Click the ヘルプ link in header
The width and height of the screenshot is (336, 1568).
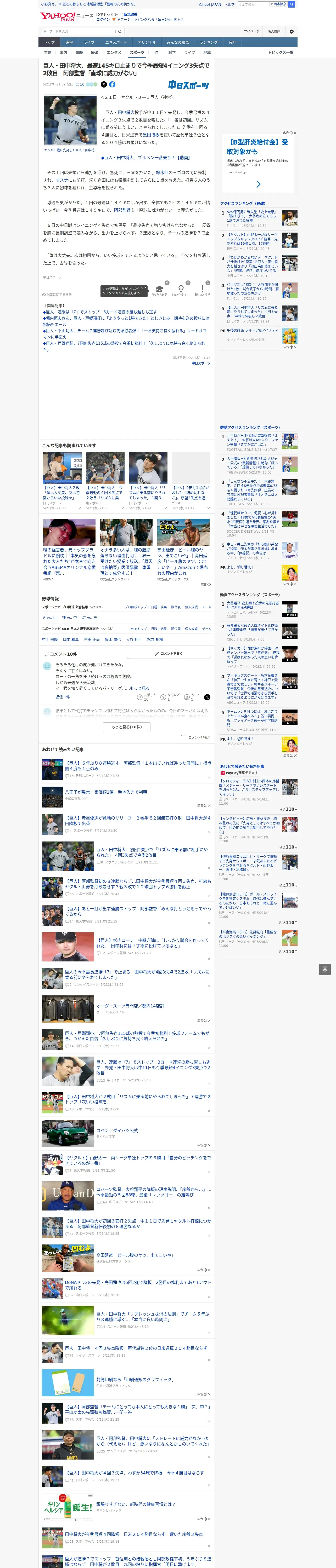(x=229, y=4)
